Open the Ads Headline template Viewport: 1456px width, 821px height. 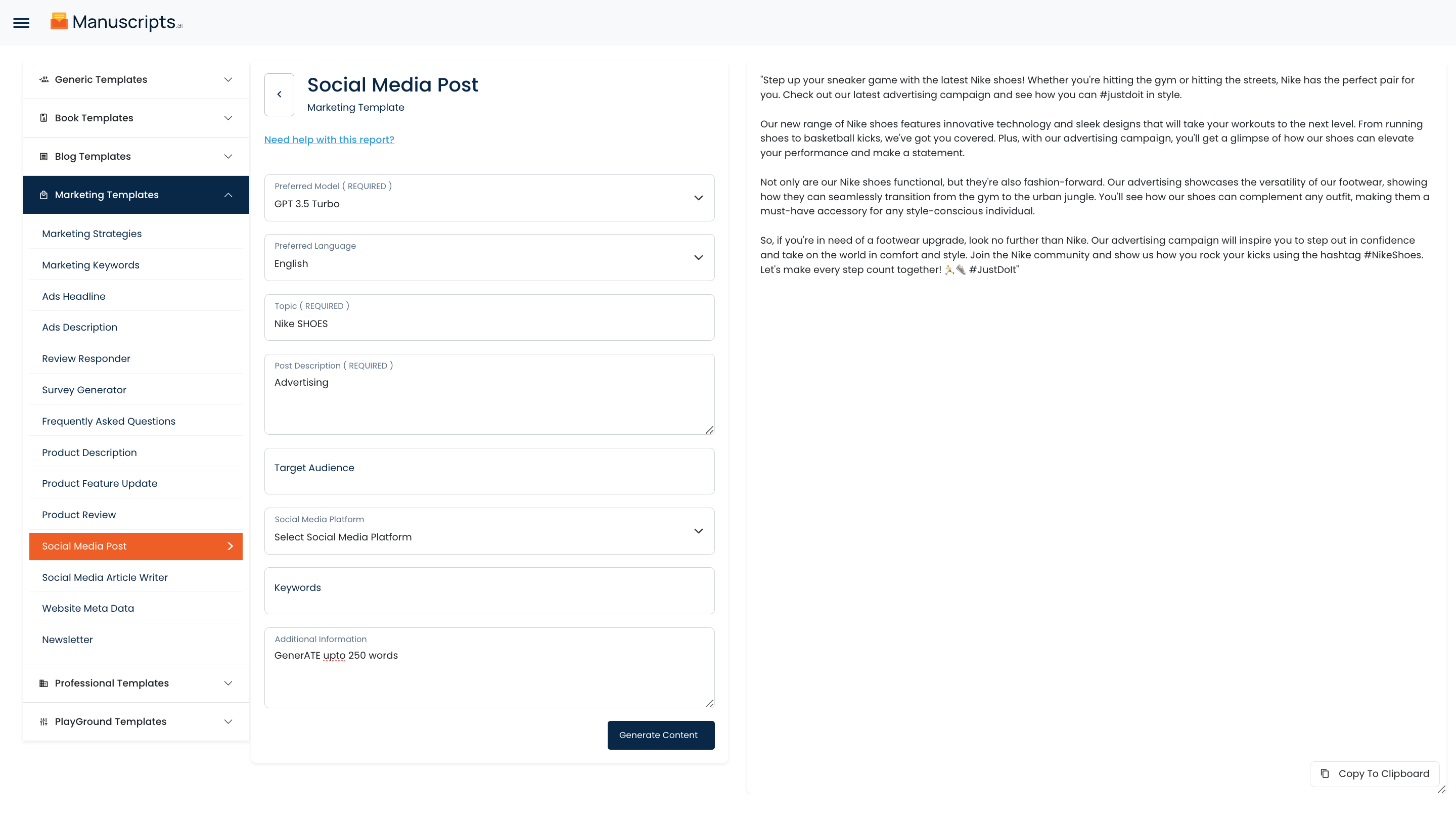click(x=73, y=296)
